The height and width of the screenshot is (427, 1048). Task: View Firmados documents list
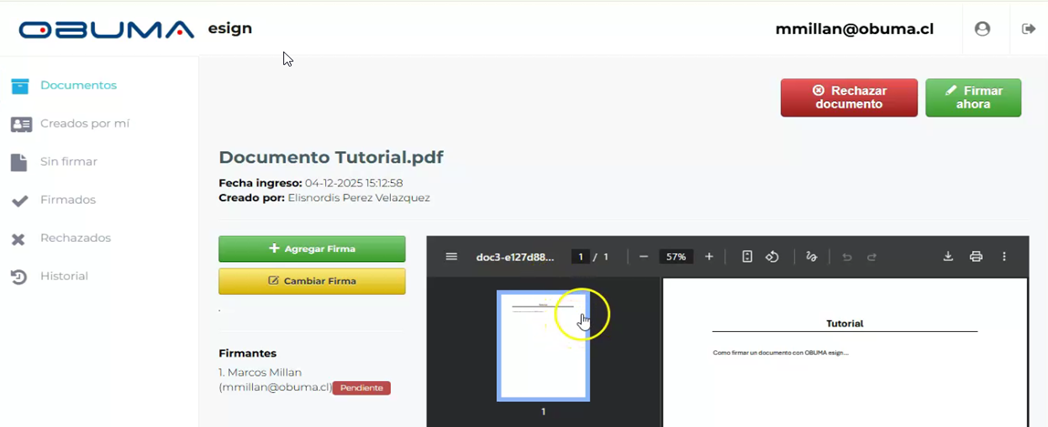67,200
